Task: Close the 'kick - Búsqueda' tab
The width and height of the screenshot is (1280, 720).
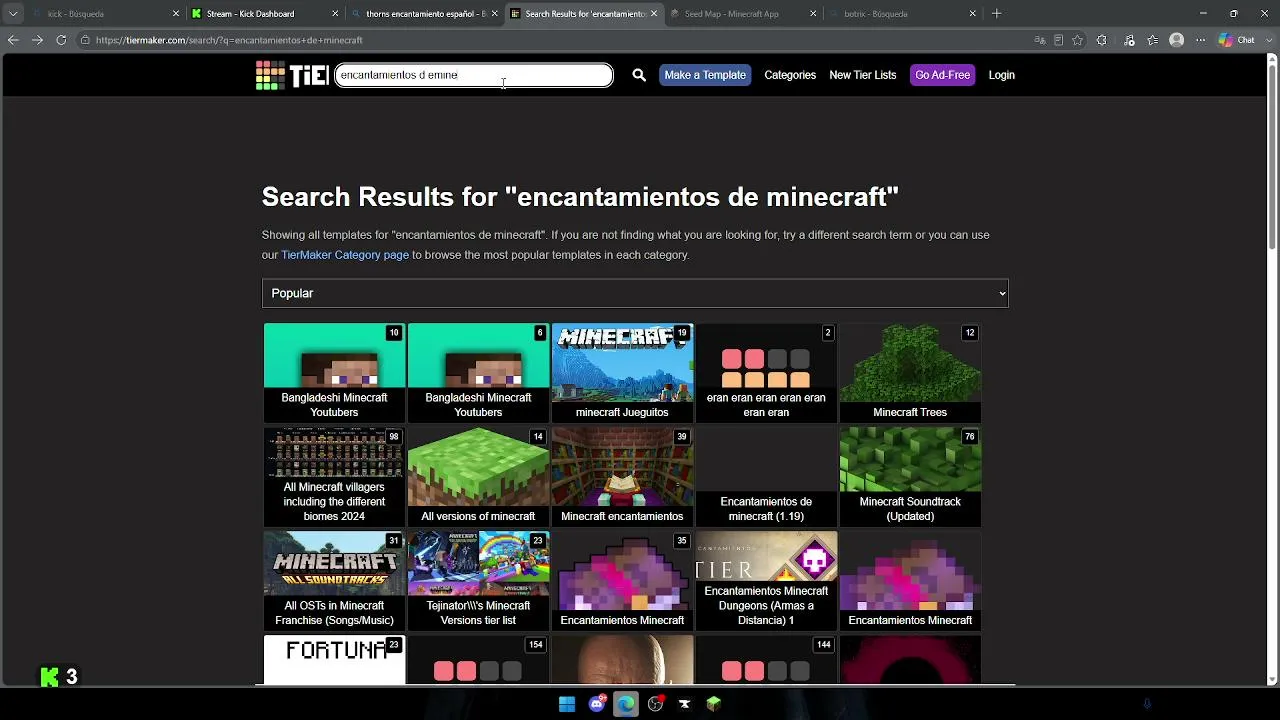Action: 176,14
